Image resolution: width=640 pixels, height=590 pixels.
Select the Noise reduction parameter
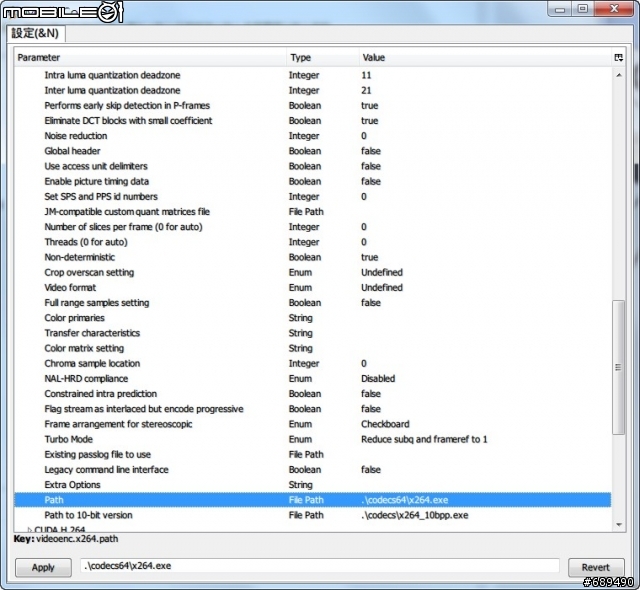tap(313, 135)
